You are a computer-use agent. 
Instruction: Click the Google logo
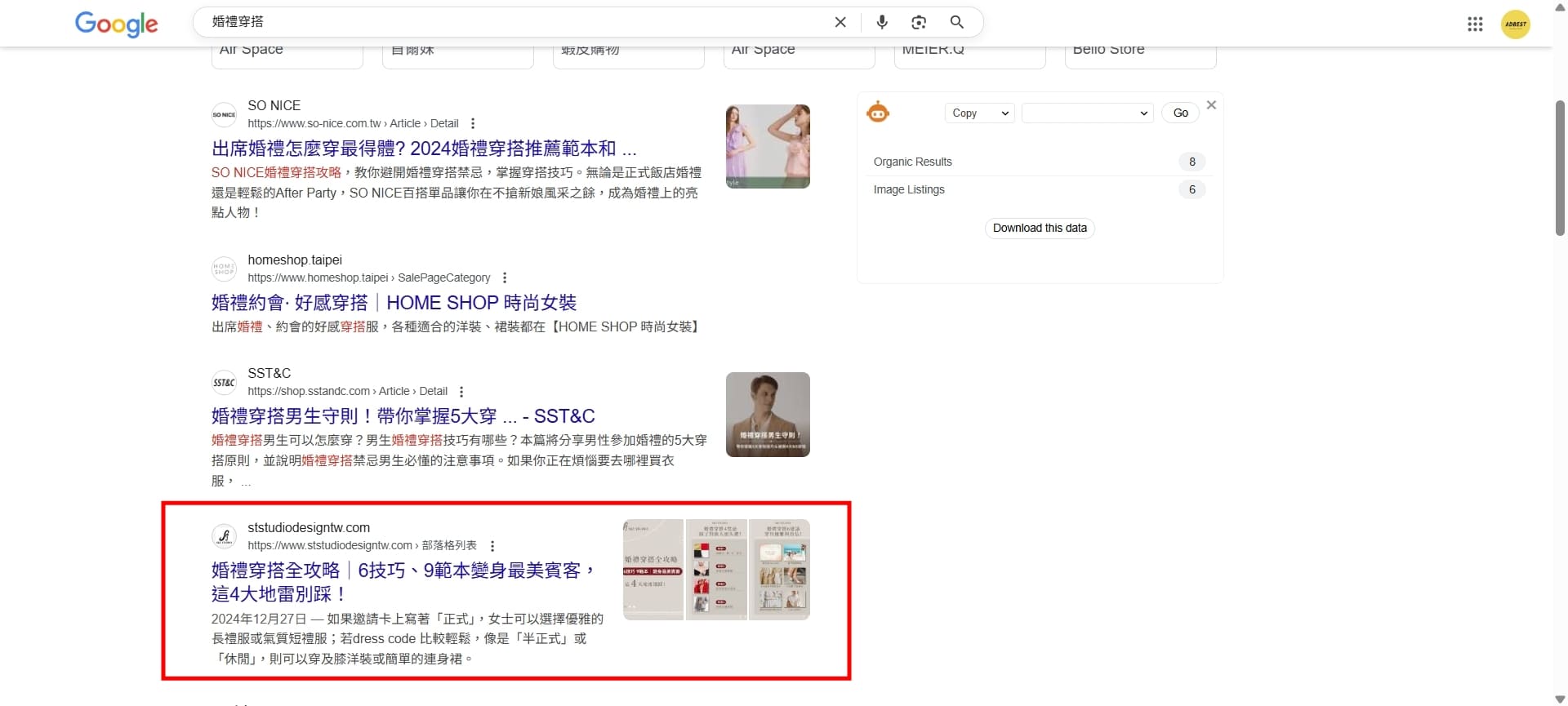point(116,24)
